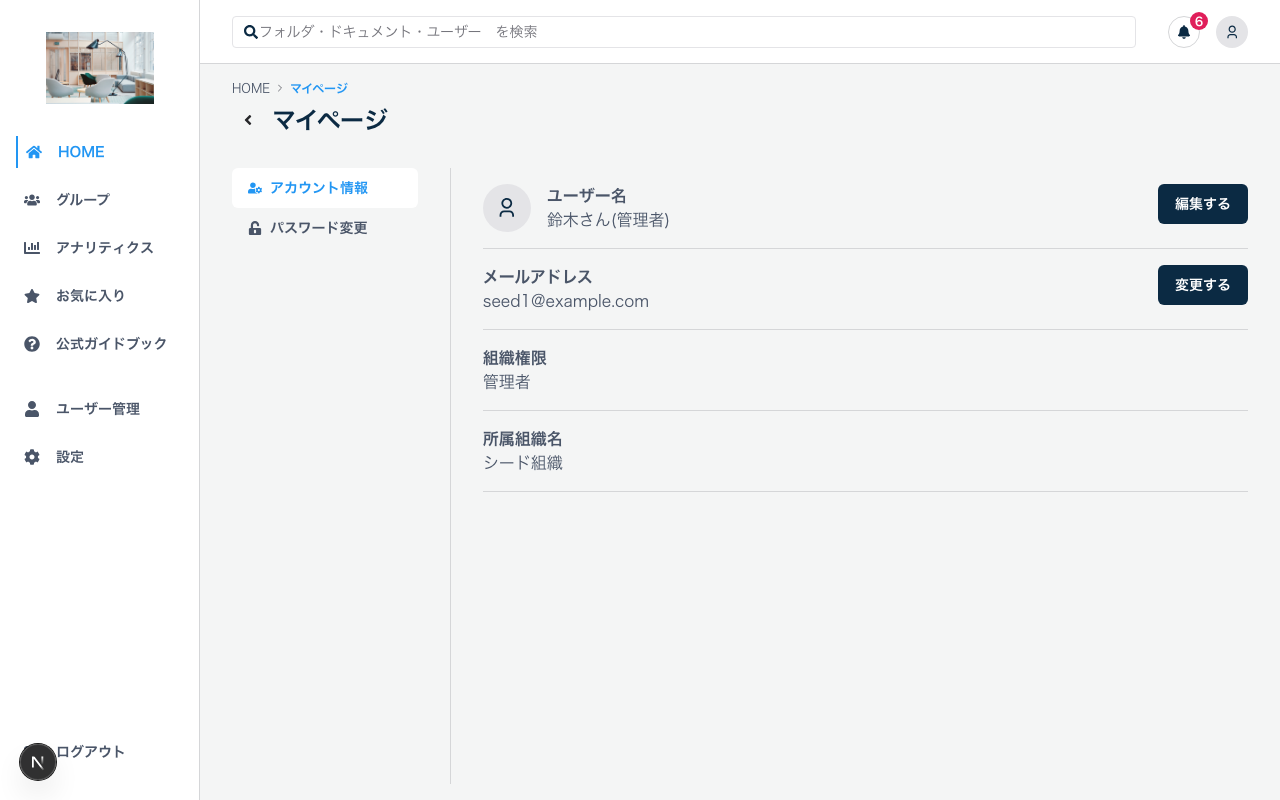Click the notification bell with badge 6
Screen dimensions: 1280x800
click(1184, 32)
